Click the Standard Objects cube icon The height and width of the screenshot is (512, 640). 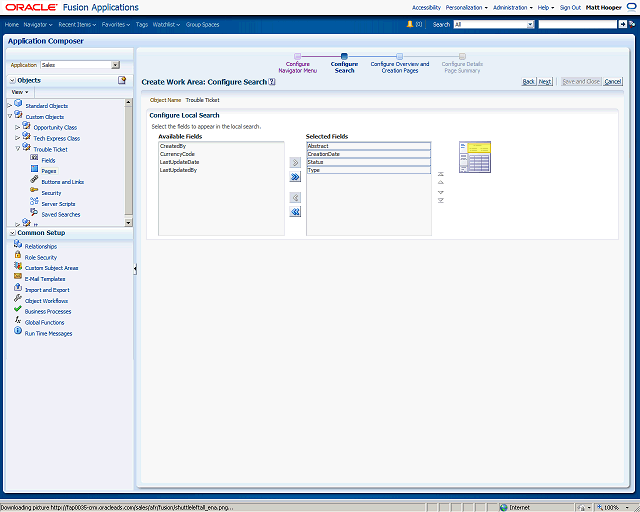point(18,104)
